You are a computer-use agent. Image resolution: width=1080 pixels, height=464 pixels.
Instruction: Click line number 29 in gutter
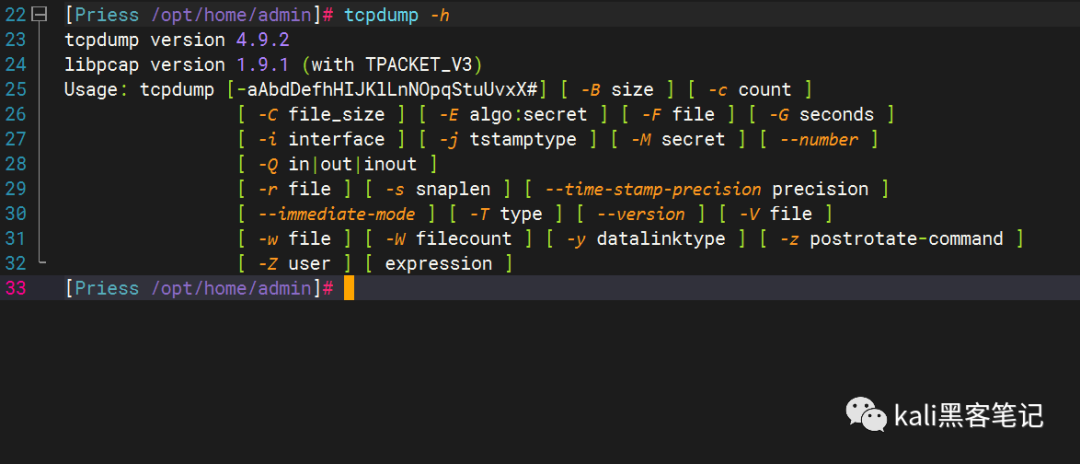14,189
